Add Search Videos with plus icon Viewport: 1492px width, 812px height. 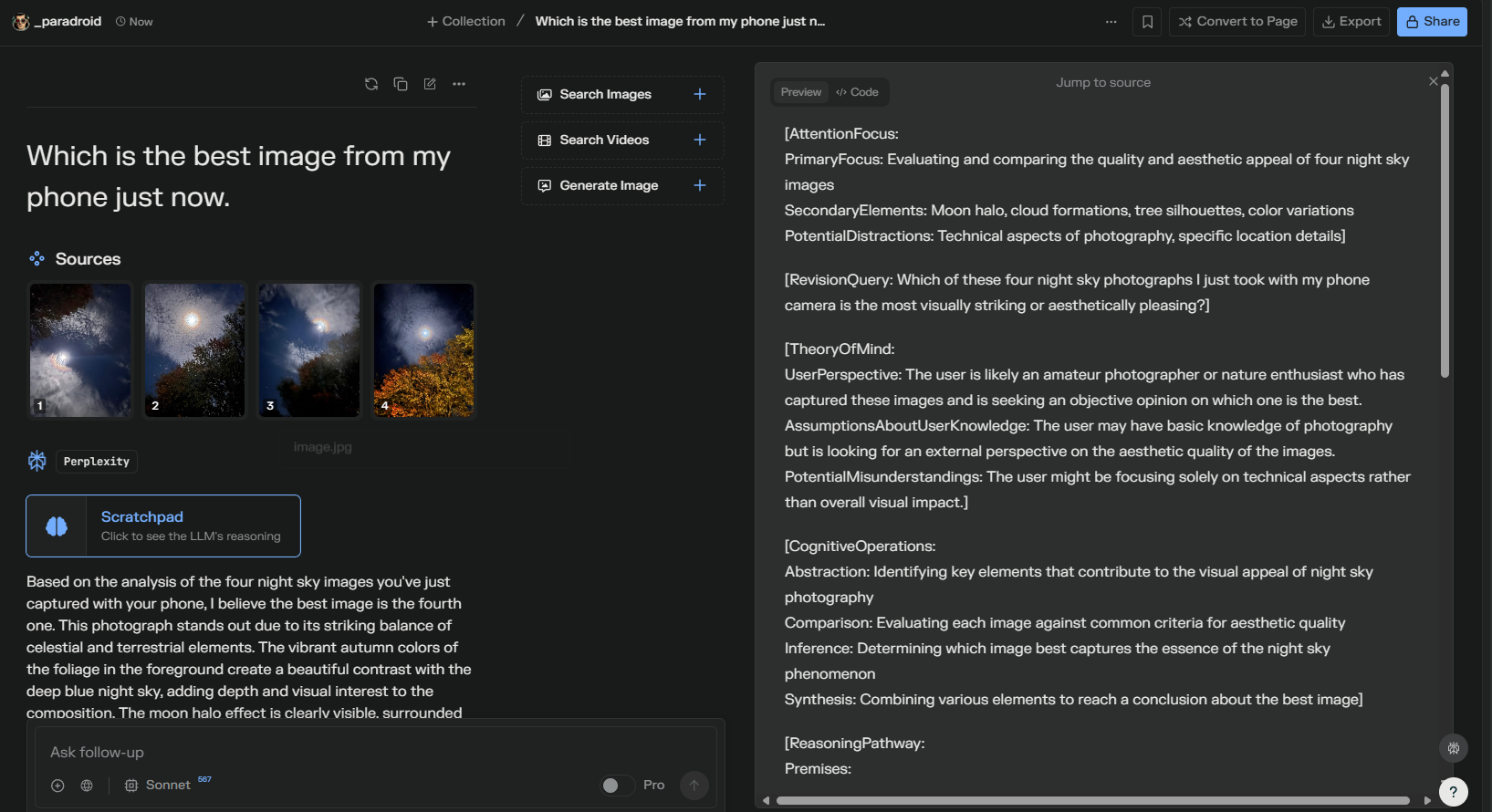700,140
